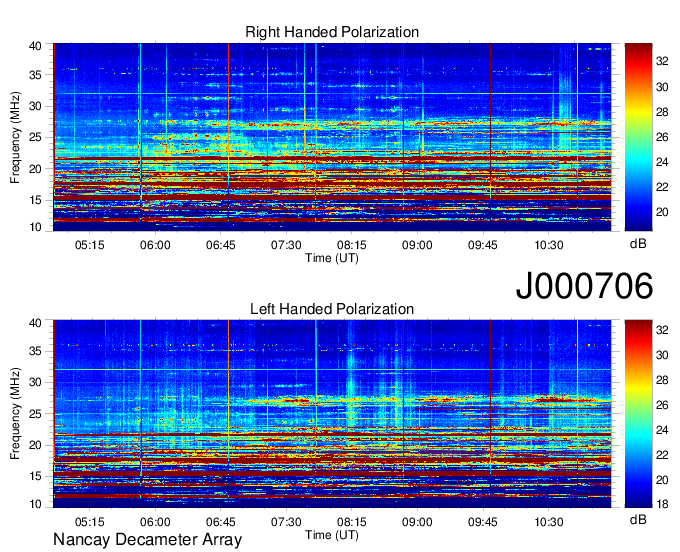Click the top panel dB color scale bar

(638, 137)
